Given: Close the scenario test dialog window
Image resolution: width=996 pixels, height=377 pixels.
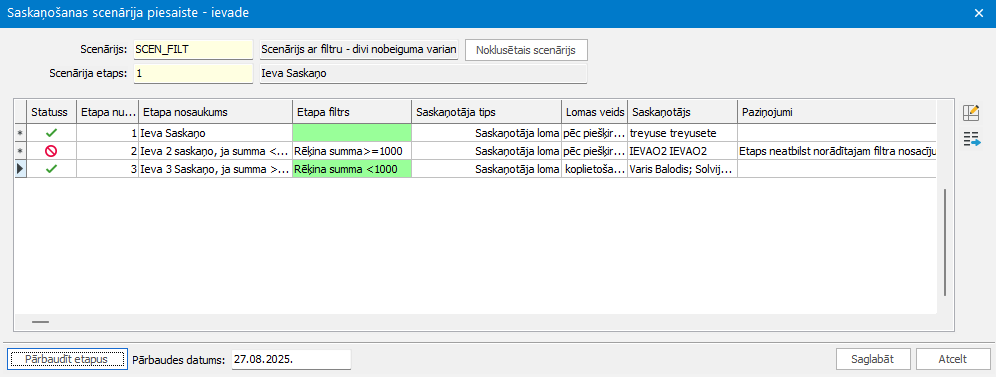Looking at the screenshot, I should [980, 13].
